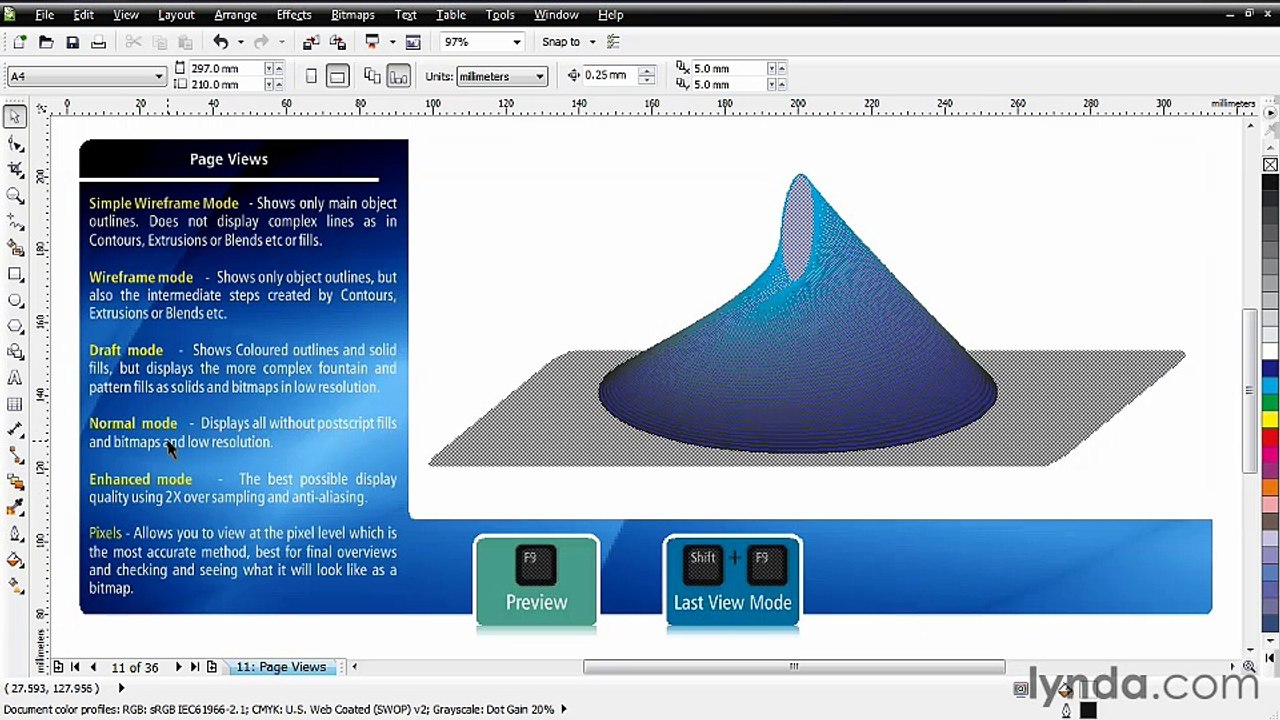Click the horizontal scrollbar thumb

(794, 667)
